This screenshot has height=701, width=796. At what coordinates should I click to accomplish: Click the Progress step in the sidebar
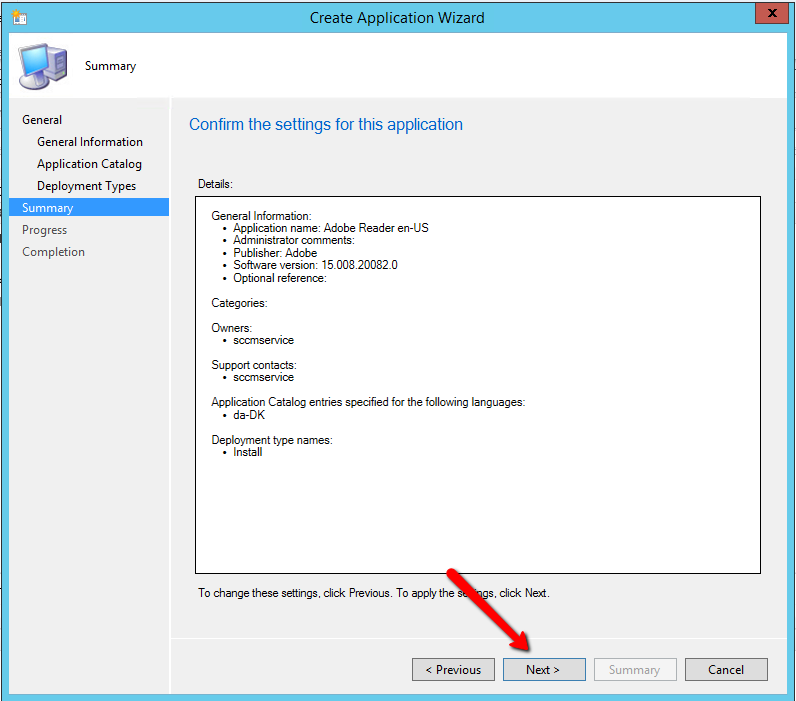click(x=45, y=230)
